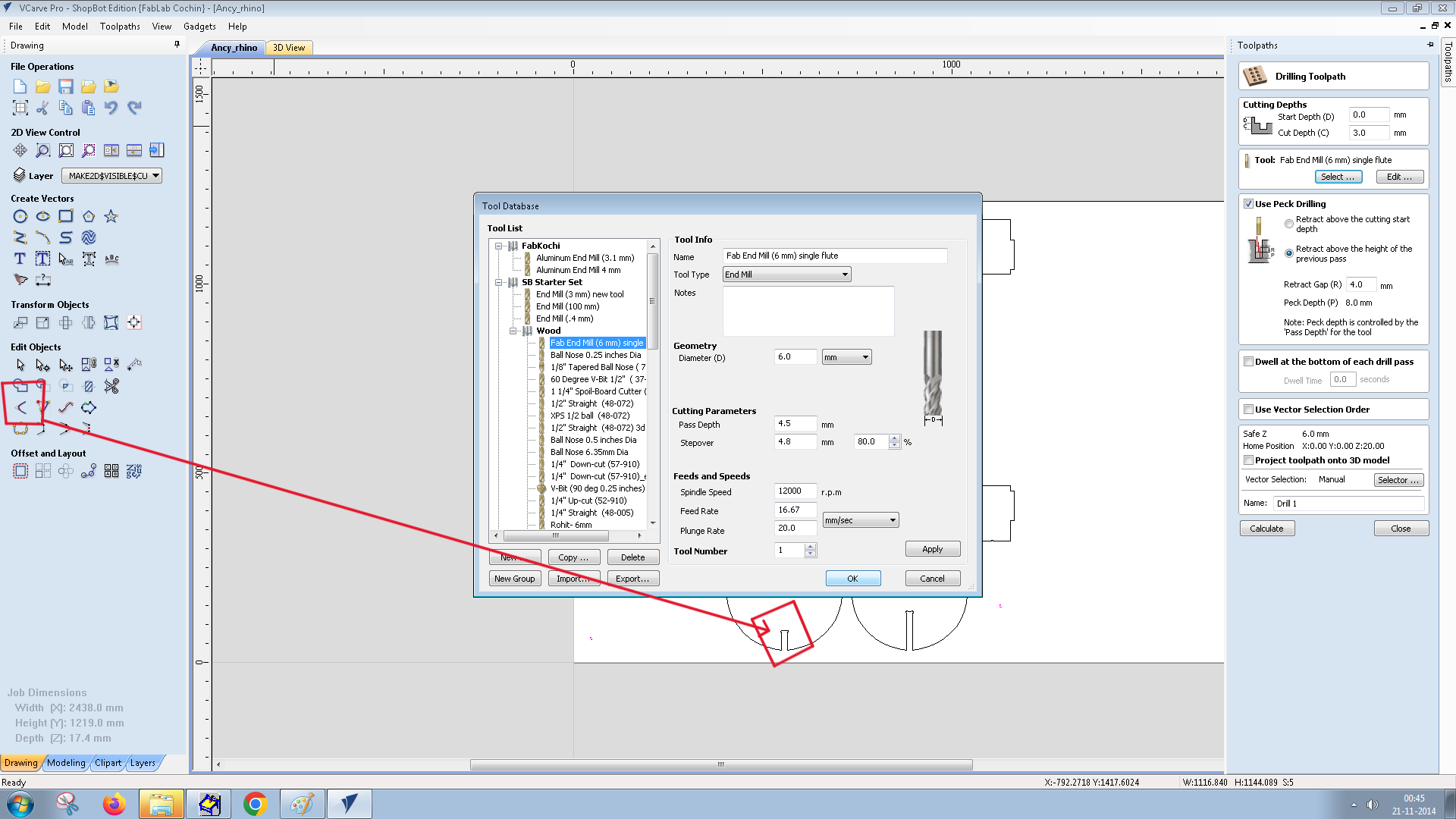Collapse the Wood tool group
This screenshot has height=819, width=1456.
[513, 331]
